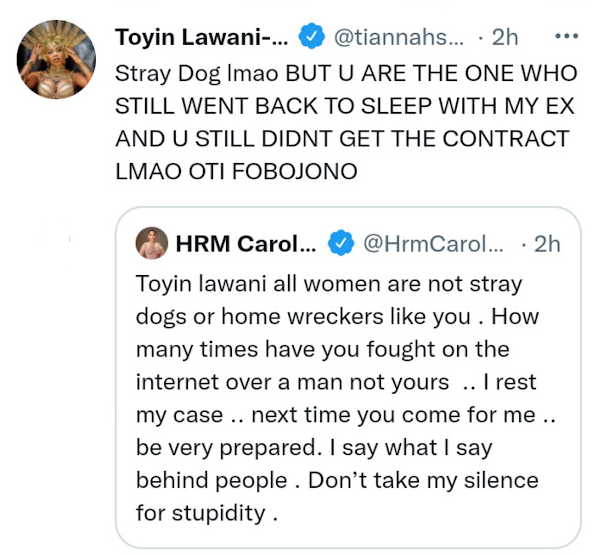Open HRM Carol's small profile avatar
Screen dimensions: 592x555
pyautogui.click(x=152, y=243)
